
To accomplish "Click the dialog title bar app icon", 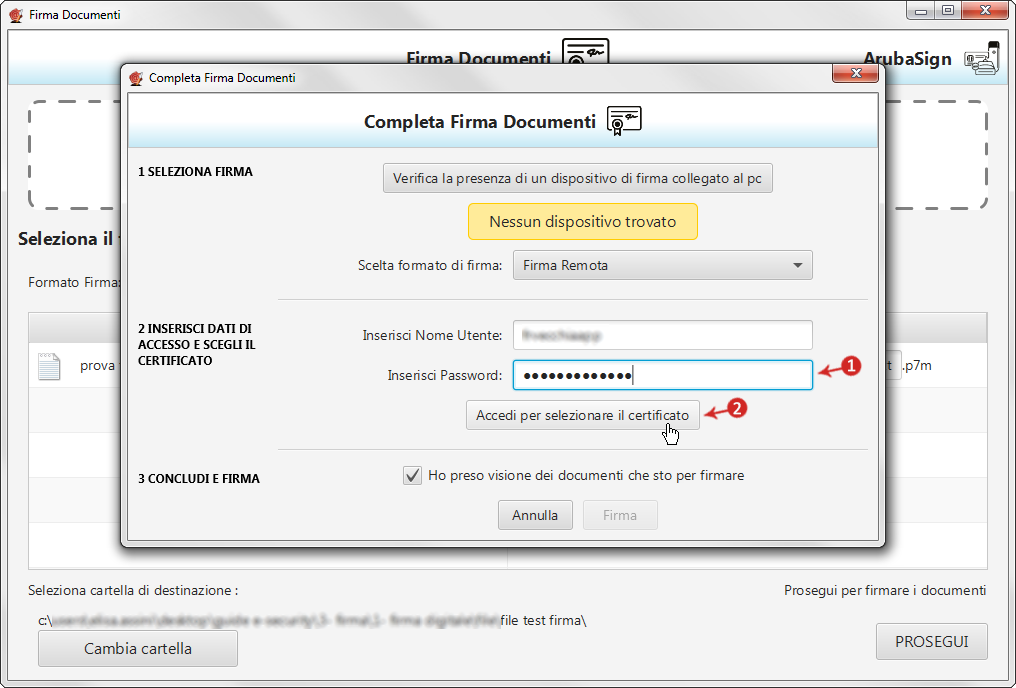I will (135, 78).
